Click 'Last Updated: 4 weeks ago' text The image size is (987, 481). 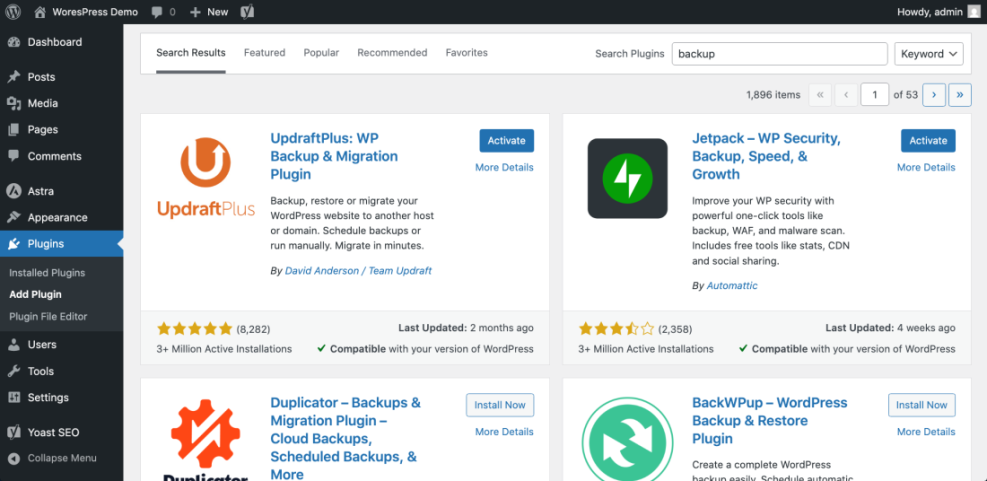890,328
